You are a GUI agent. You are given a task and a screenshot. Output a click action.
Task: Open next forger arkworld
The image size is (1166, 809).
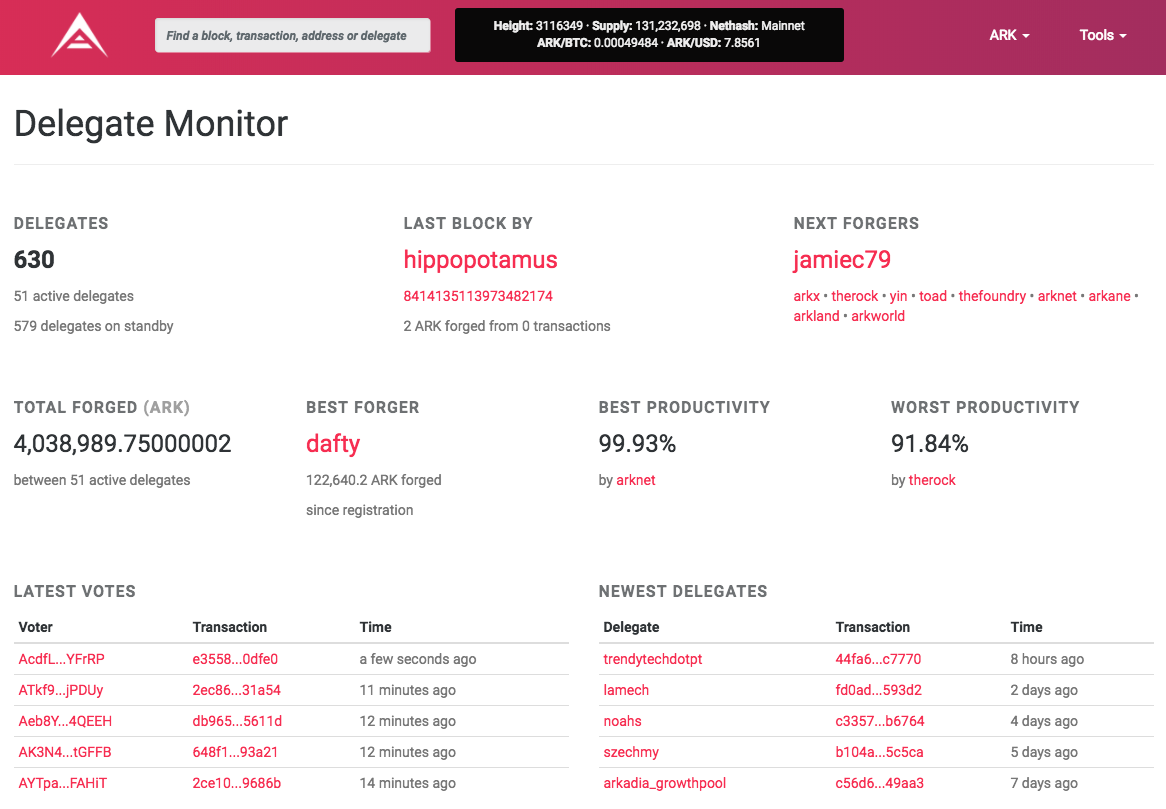(x=877, y=316)
